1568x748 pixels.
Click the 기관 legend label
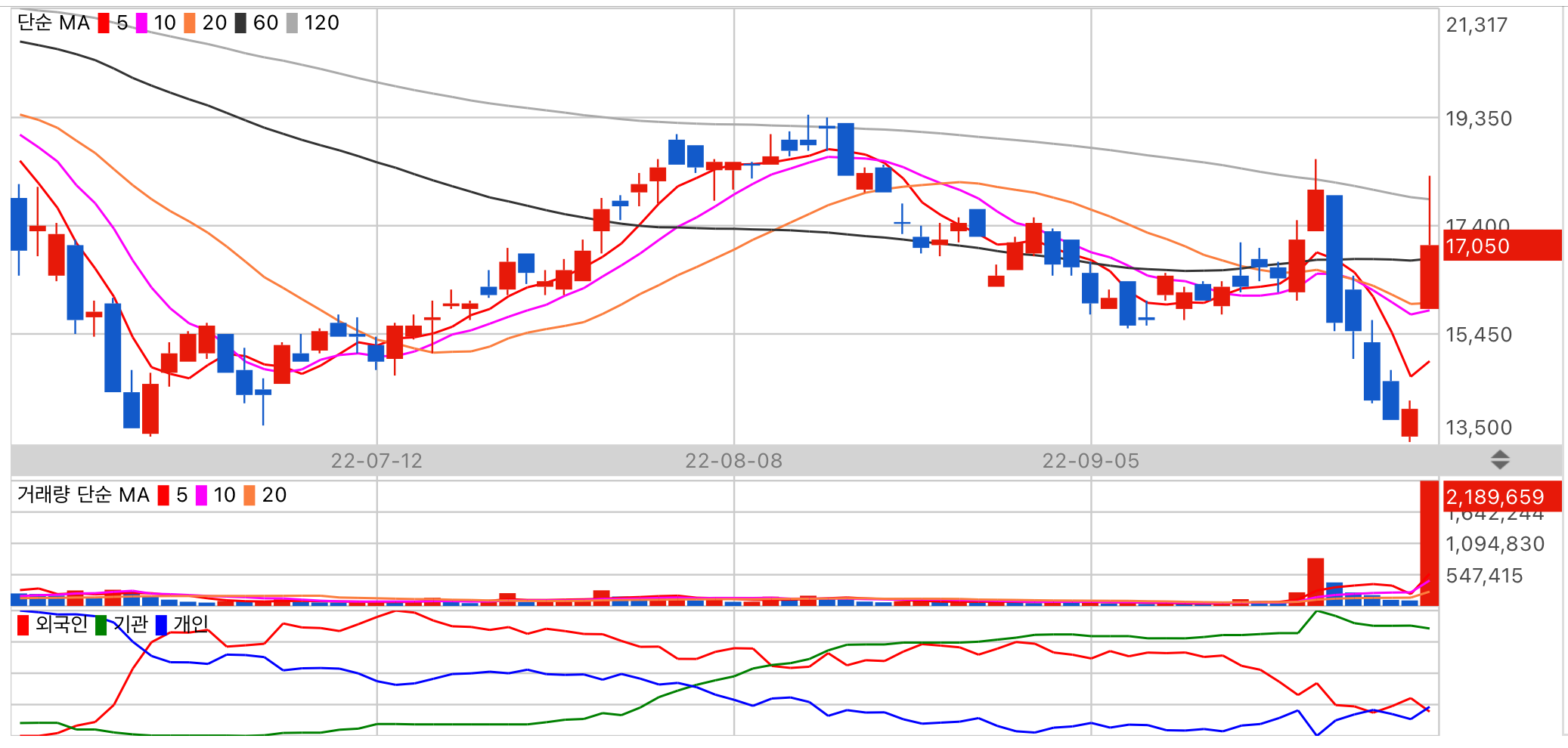point(131,624)
